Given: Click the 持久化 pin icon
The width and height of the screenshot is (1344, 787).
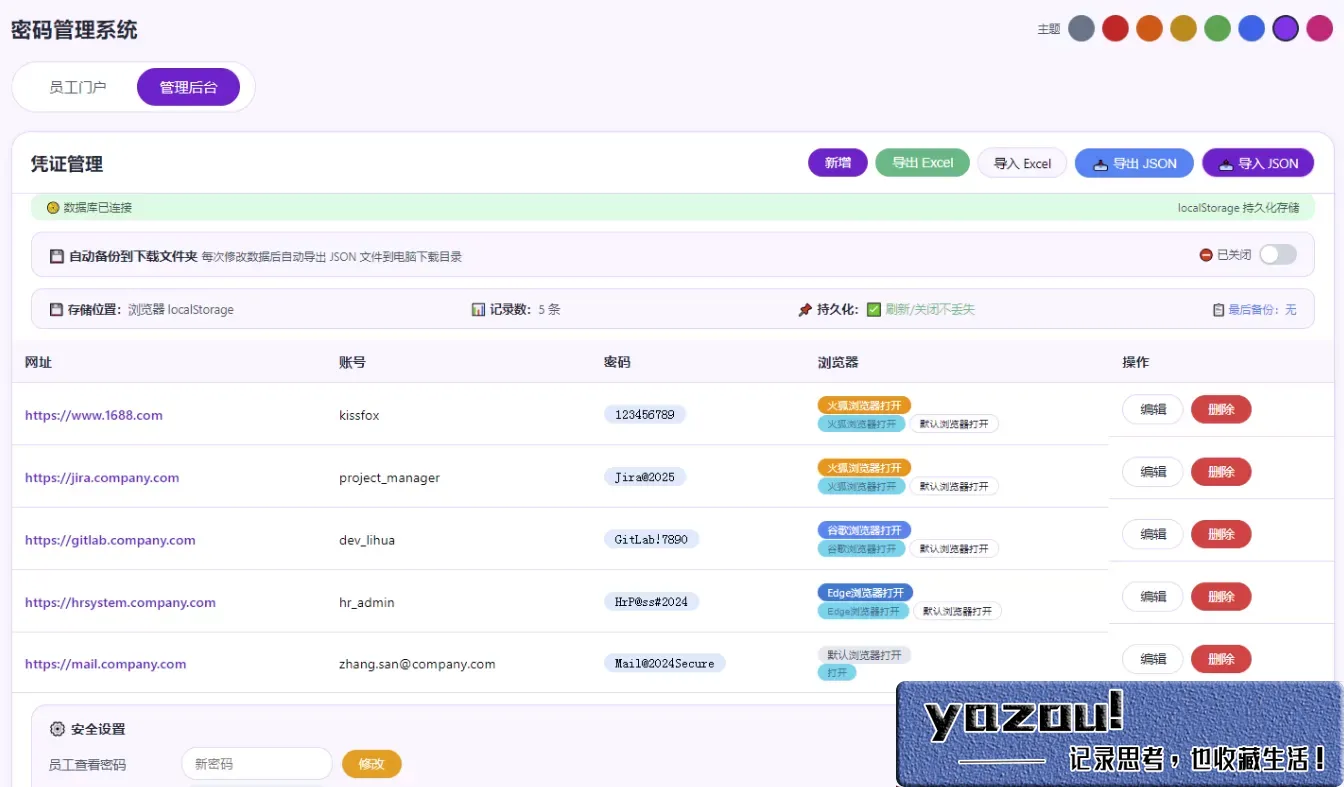Looking at the screenshot, I should (805, 310).
